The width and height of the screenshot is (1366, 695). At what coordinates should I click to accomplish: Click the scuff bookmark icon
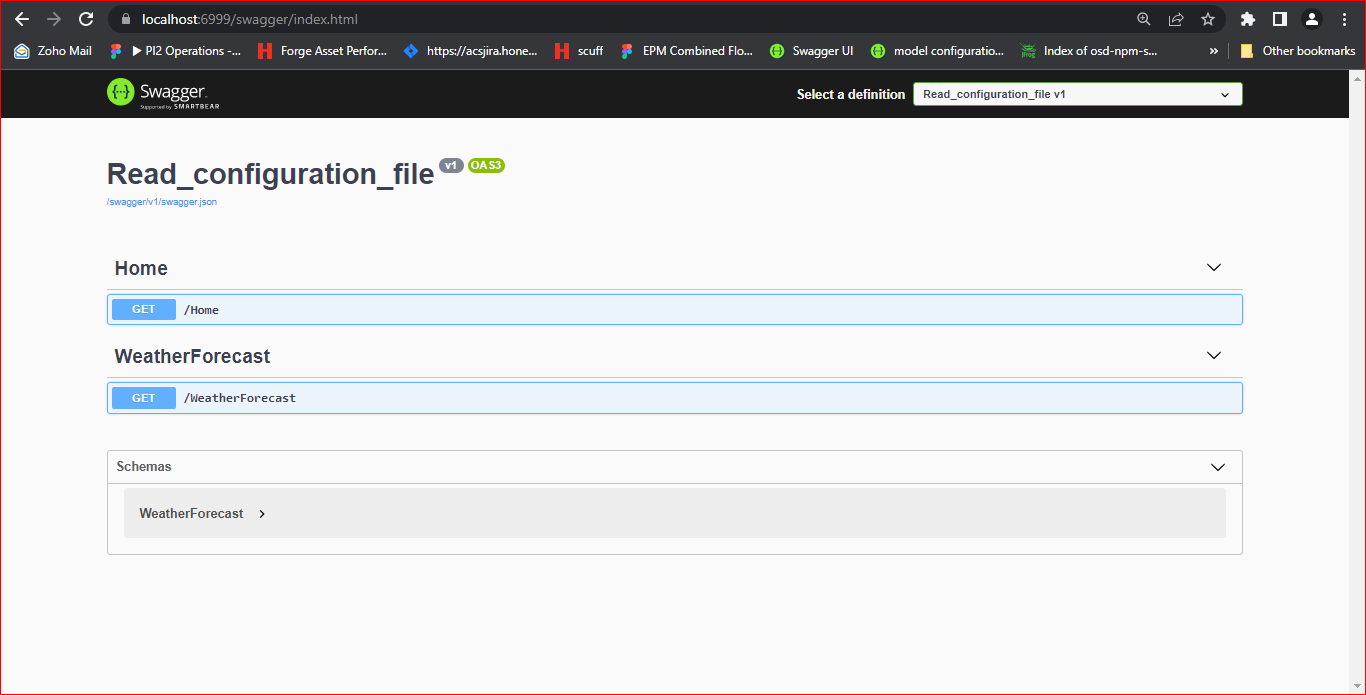click(562, 50)
